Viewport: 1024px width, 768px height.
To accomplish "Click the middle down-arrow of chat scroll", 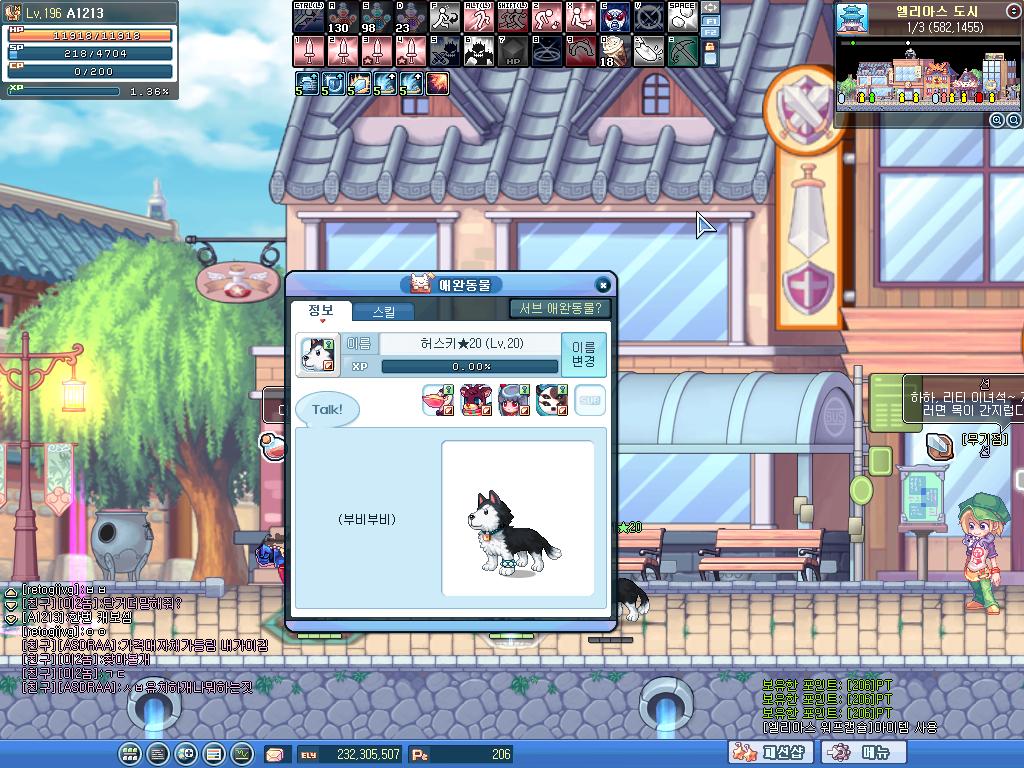I will click(x=11, y=605).
